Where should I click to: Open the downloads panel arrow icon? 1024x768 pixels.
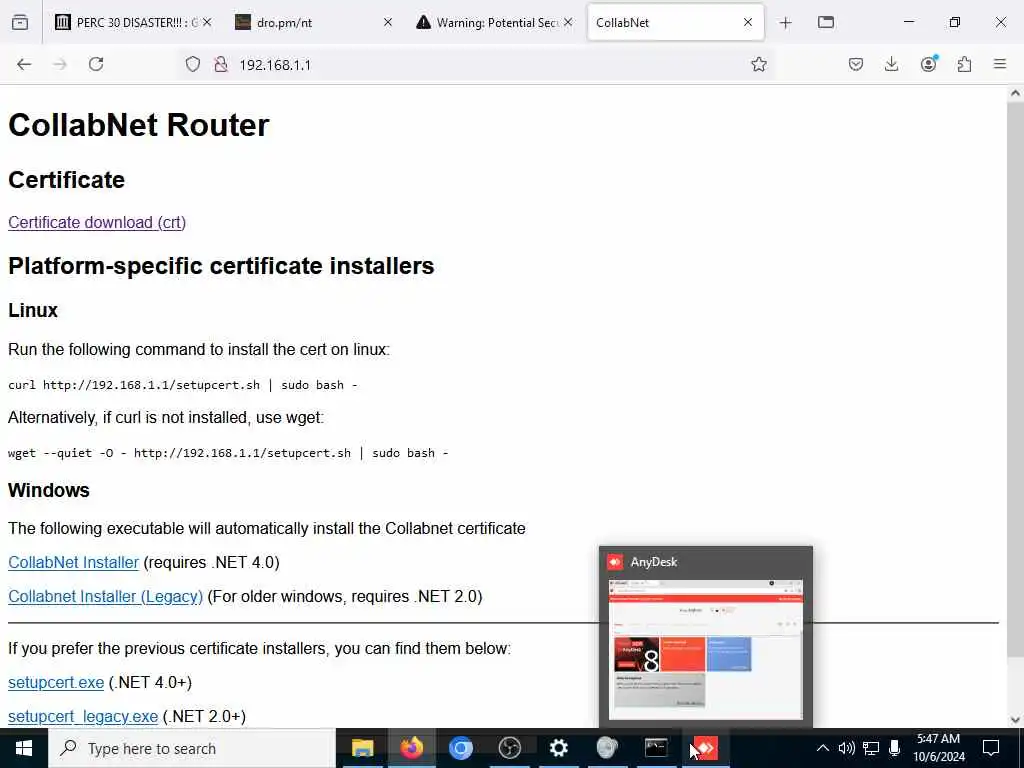(x=891, y=64)
